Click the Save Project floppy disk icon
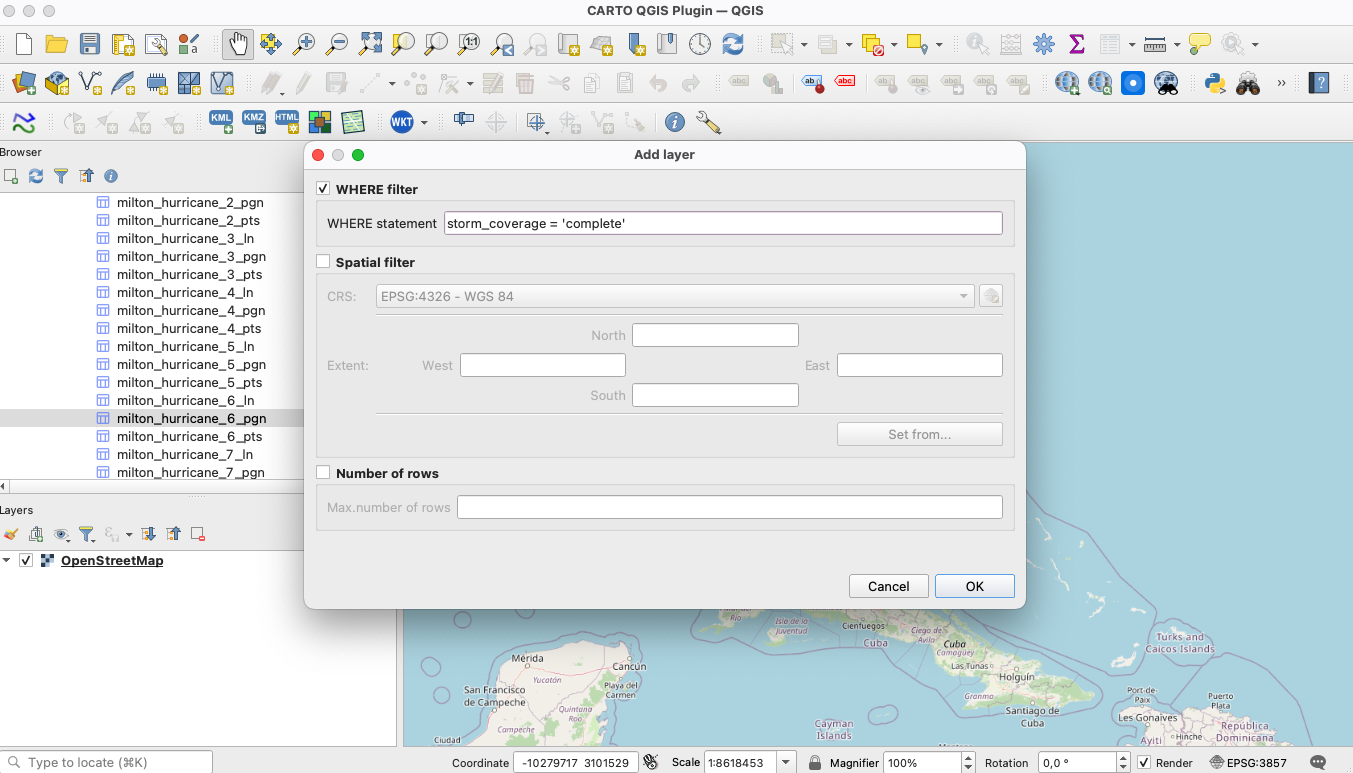Screen dimensions: 1353x773 tap(90, 44)
